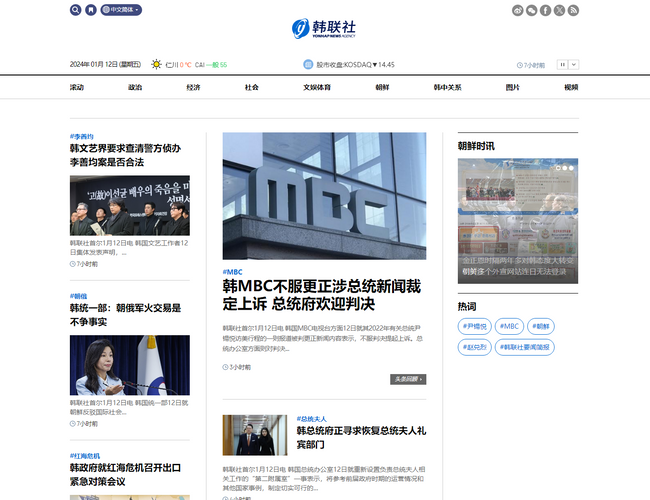Open the WeChat social icon
This screenshot has width=650, height=500.
pyautogui.click(x=531, y=10)
